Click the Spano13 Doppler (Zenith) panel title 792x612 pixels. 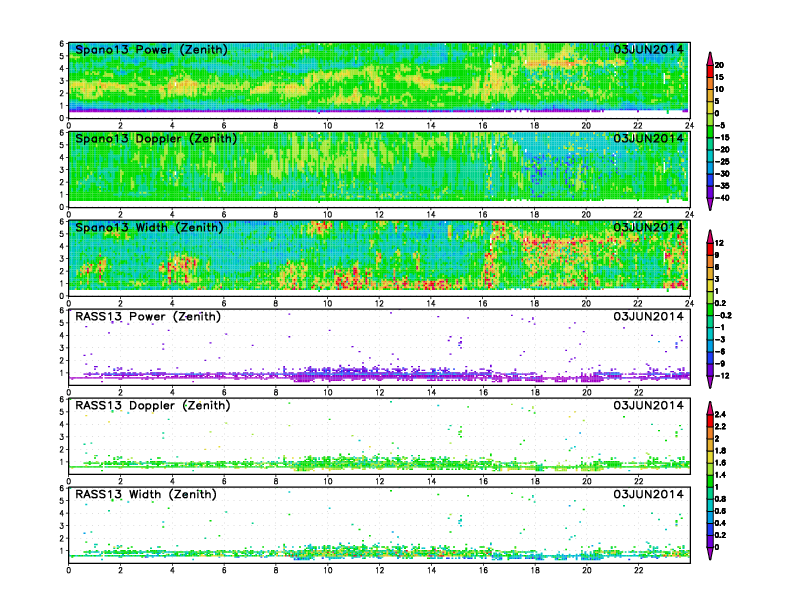tap(156, 138)
